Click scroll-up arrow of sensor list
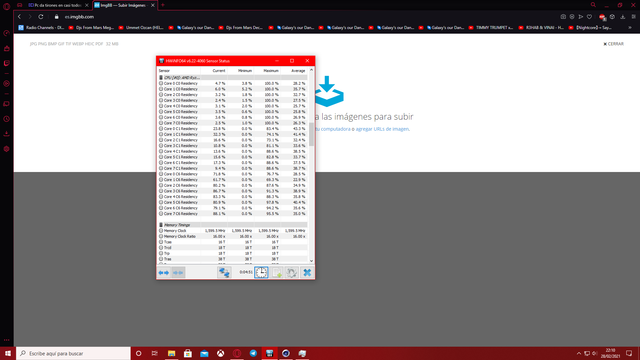 coord(311,70)
